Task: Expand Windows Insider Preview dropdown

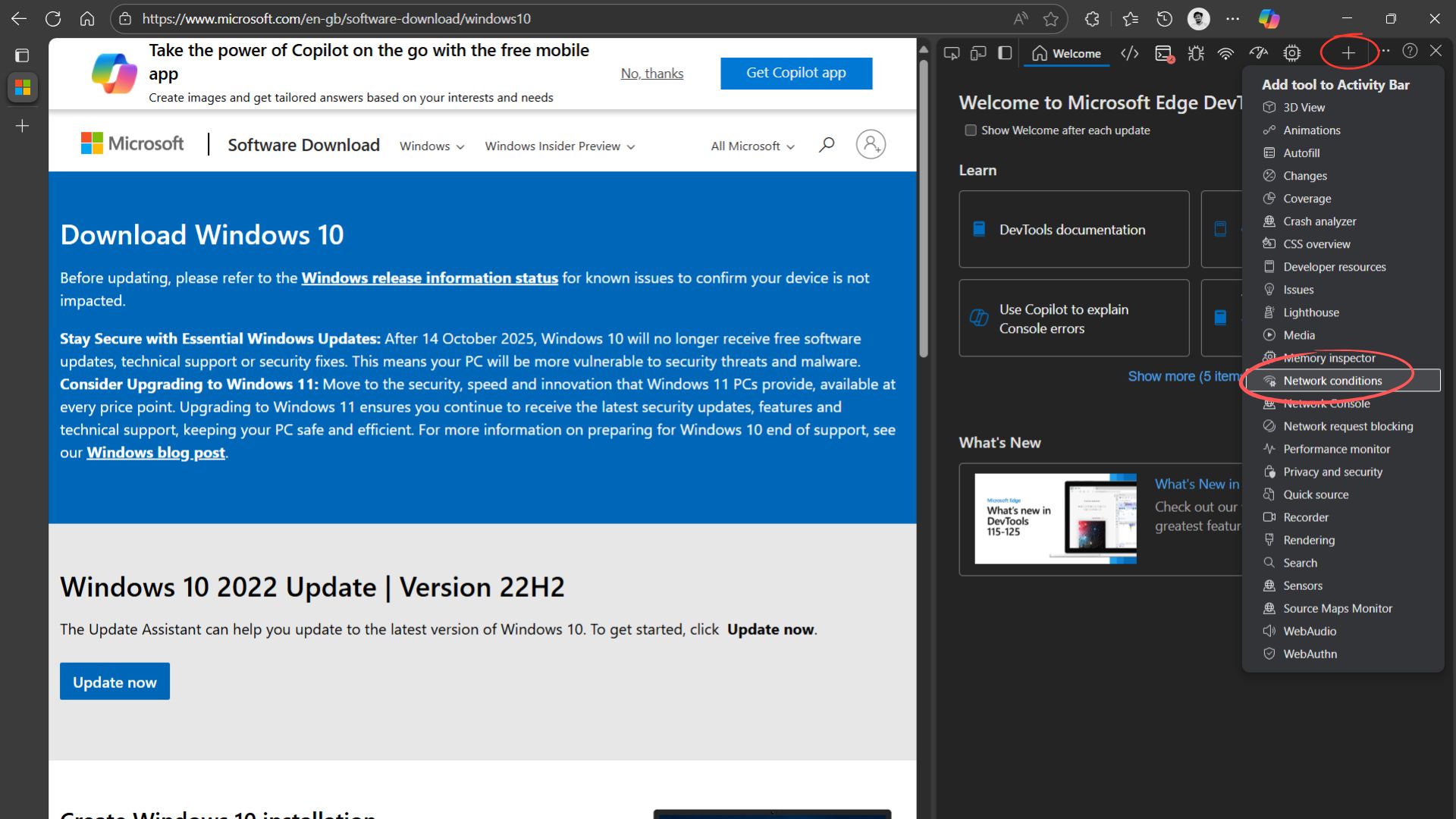Action: 560,146
